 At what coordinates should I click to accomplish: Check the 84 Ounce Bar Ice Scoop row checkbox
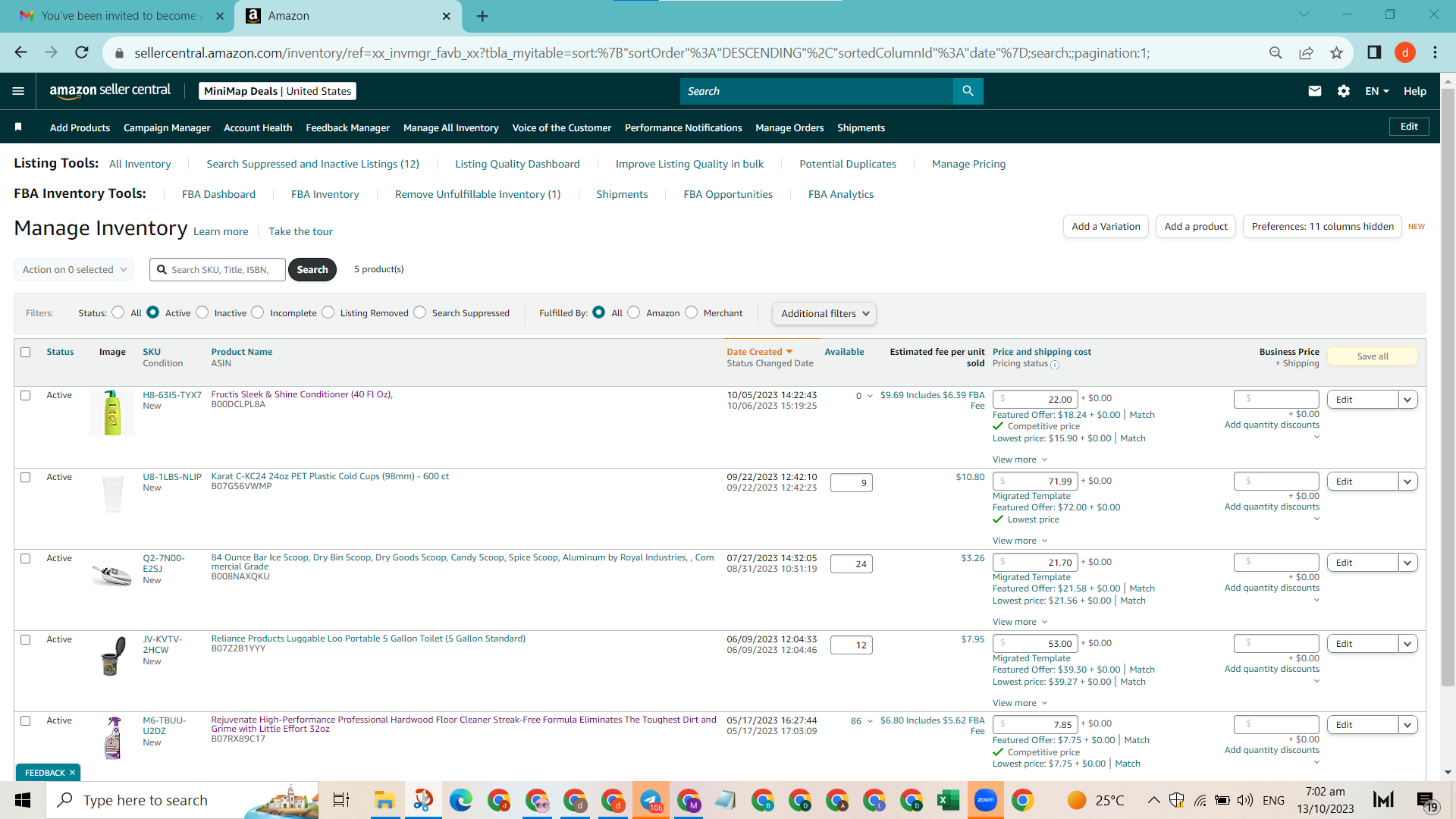26,558
